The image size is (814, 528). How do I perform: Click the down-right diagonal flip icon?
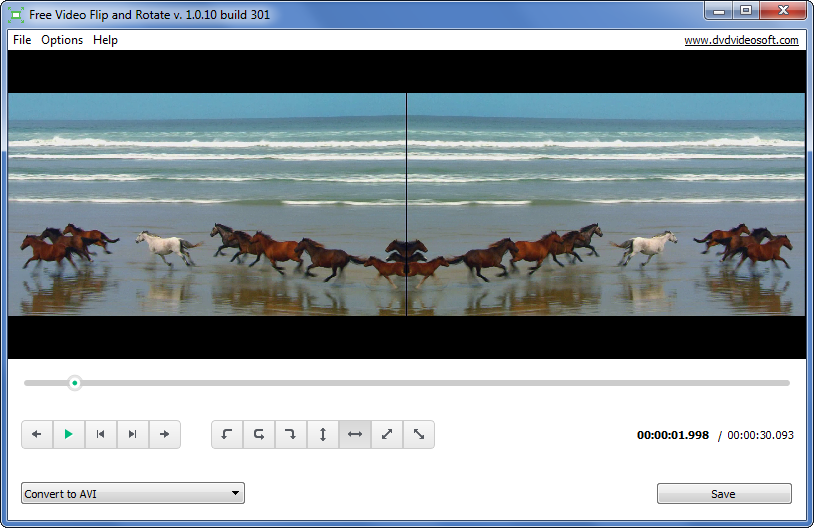419,434
